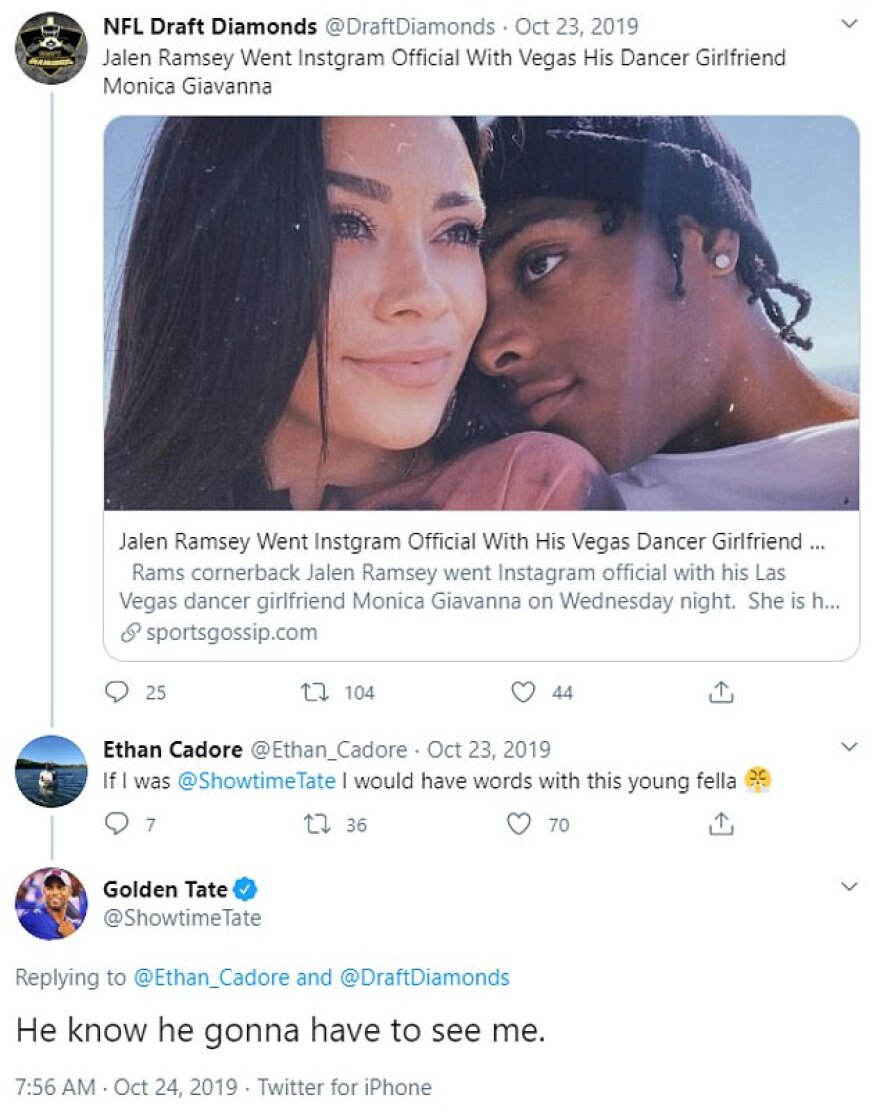Reply to the NFL Draft Diamonds tweet
This screenshot has width=880, height=1113.
coord(118,692)
